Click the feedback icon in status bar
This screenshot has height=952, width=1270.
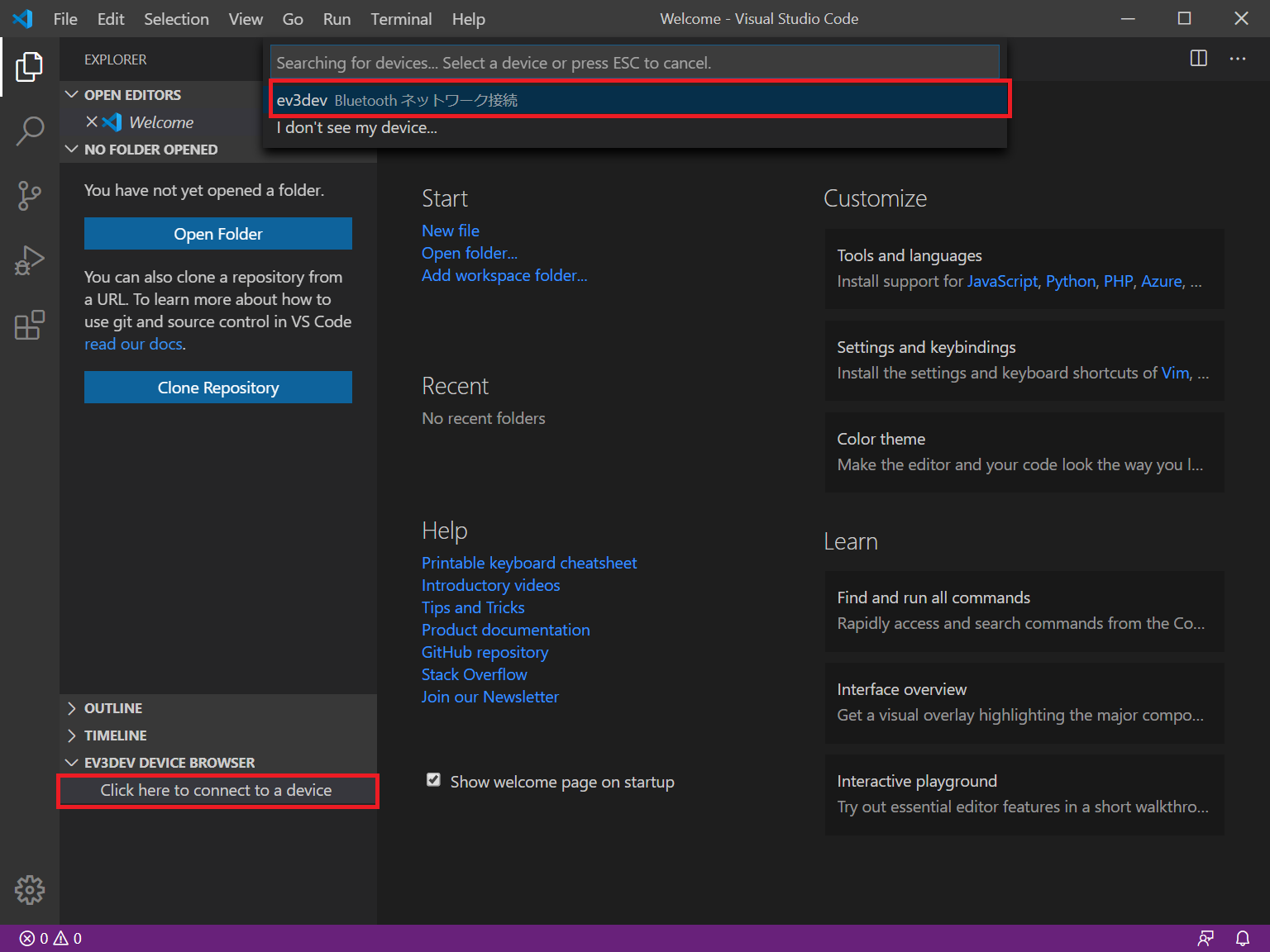pos(1206,938)
